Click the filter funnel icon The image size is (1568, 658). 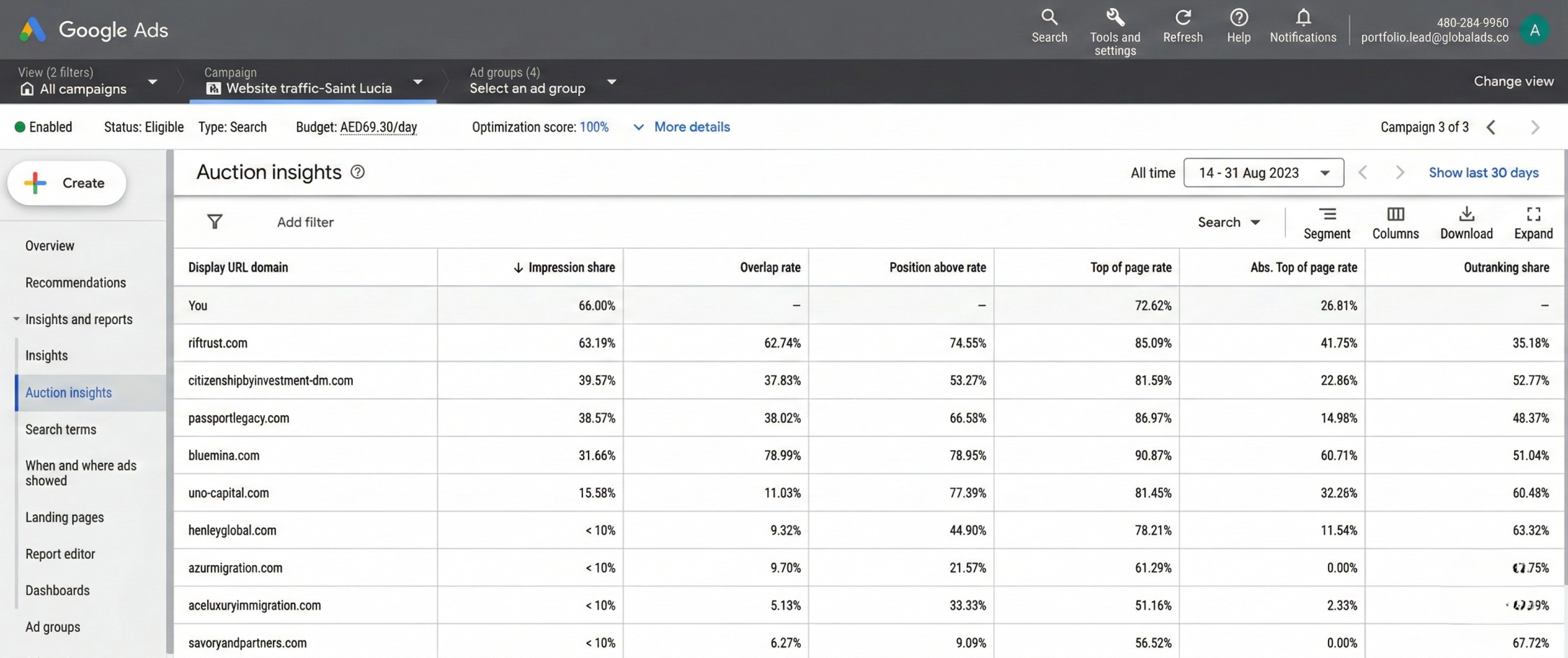click(215, 222)
